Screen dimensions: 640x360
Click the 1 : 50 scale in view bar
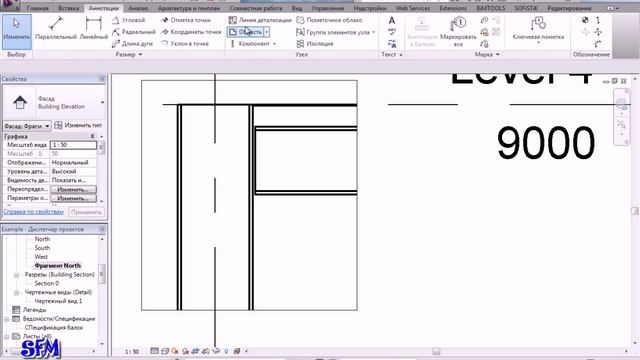click(x=132, y=351)
